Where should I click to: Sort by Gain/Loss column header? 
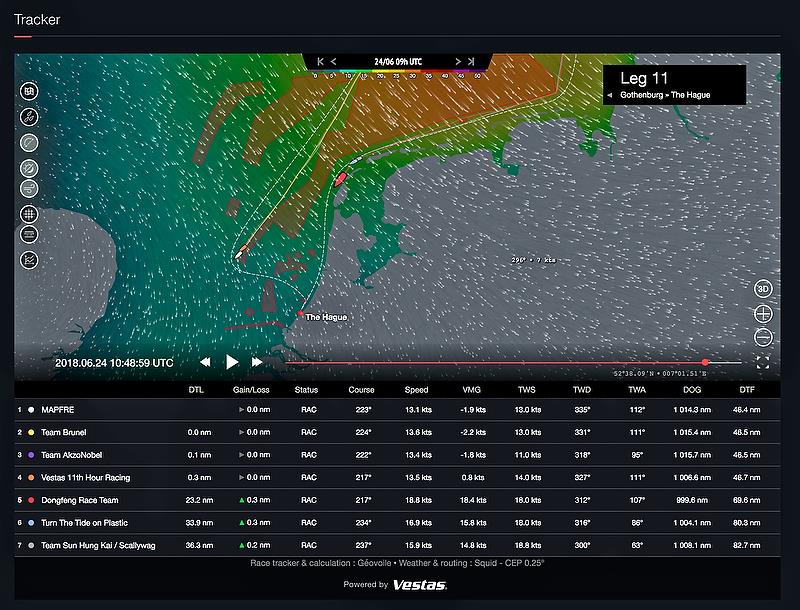pos(251,390)
